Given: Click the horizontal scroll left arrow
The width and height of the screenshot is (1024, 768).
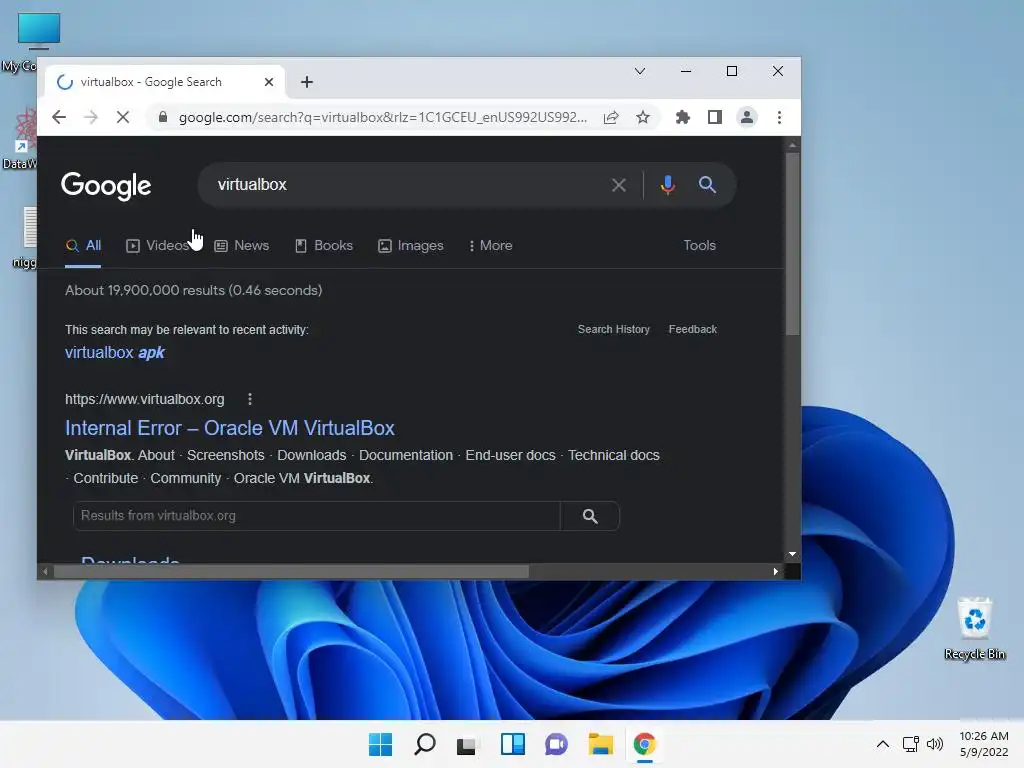Looking at the screenshot, I should 44,572.
